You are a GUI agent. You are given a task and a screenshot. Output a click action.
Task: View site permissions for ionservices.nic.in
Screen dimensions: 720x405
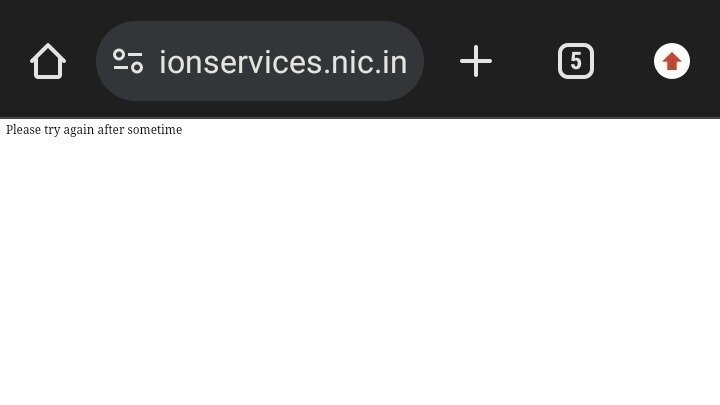[128, 62]
